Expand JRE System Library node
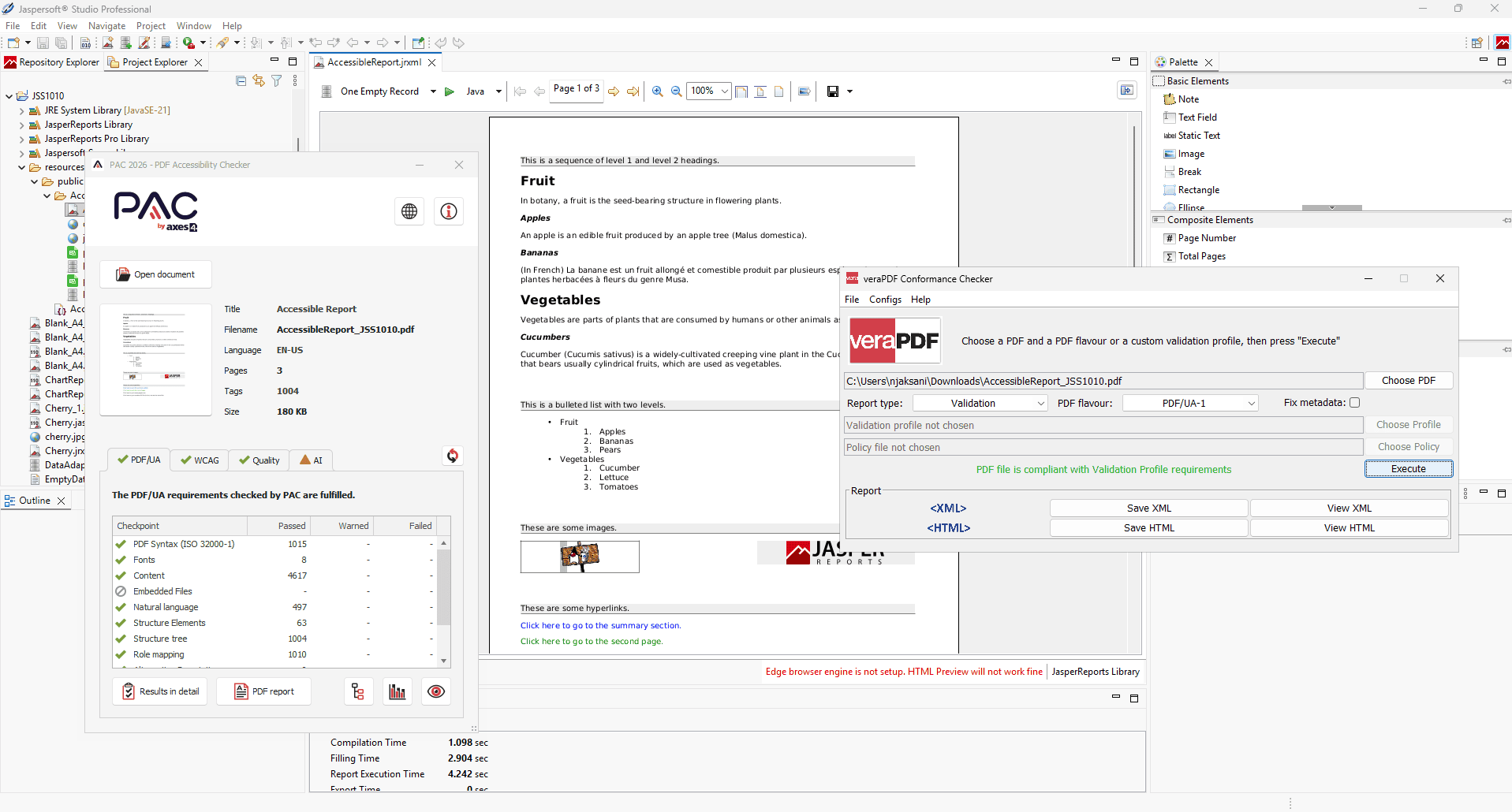The image size is (1512, 812). point(22,111)
